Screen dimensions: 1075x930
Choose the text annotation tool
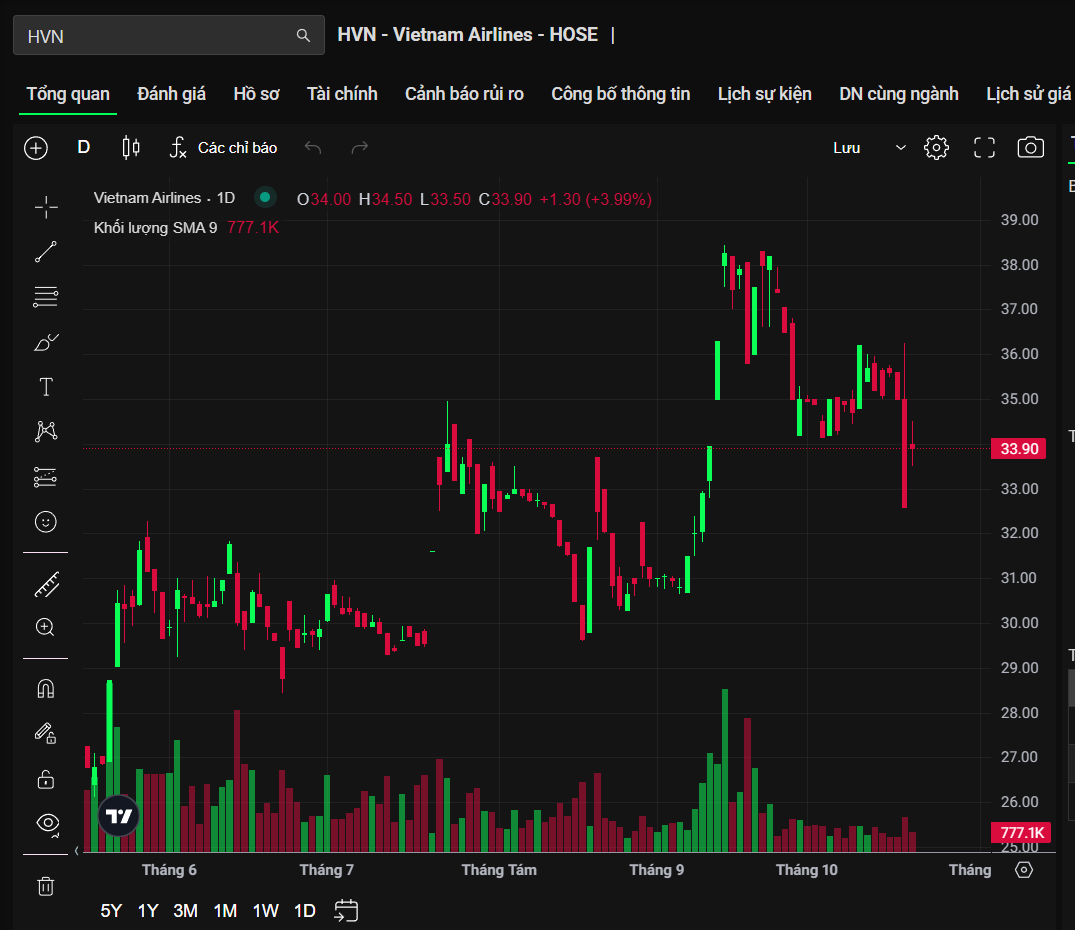[46, 387]
